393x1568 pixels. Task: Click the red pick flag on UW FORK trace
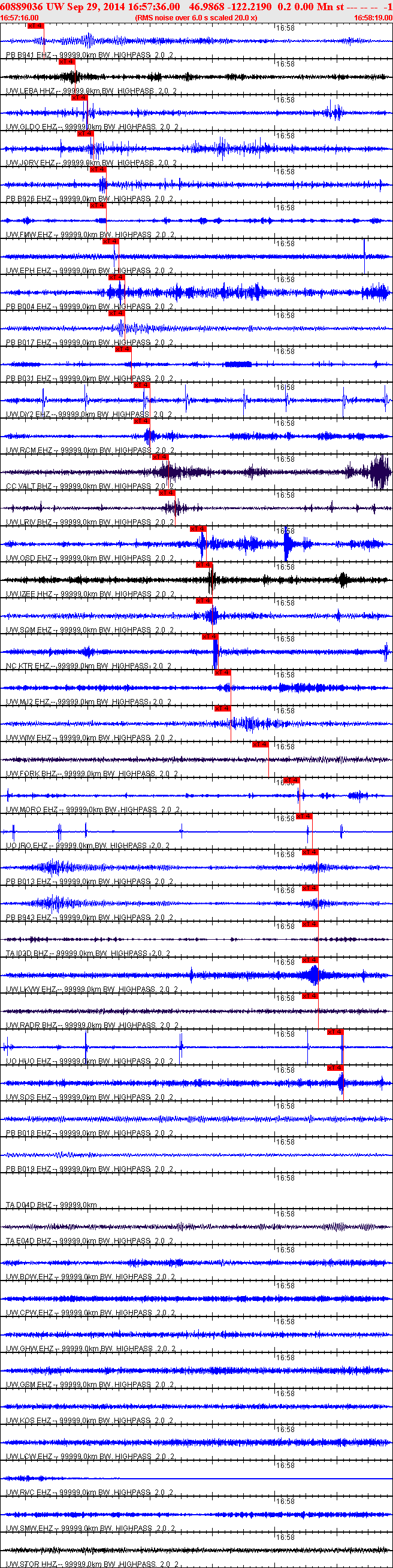[x=260, y=744]
